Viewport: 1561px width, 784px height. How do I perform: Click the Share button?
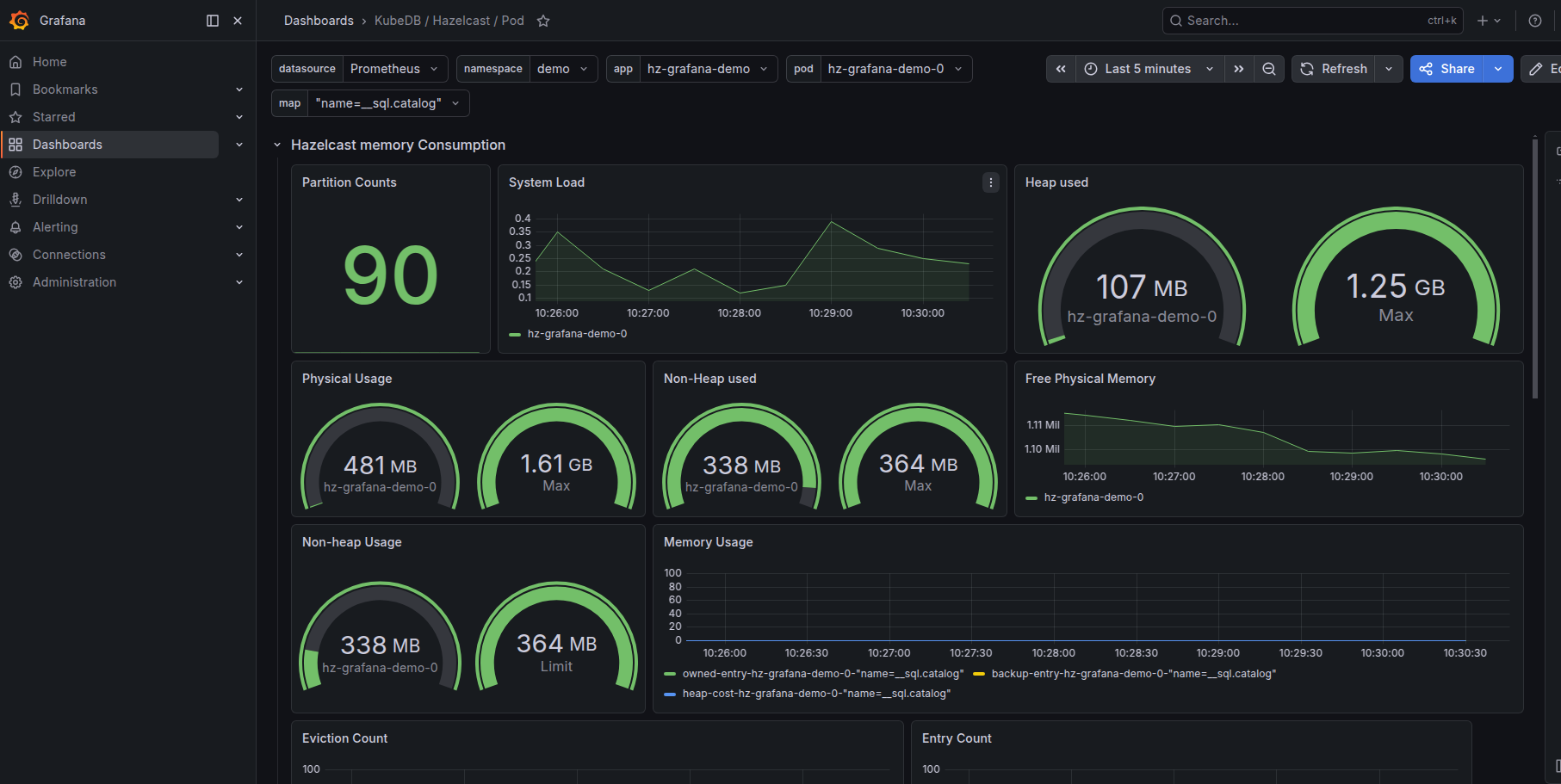coord(1446,69)
